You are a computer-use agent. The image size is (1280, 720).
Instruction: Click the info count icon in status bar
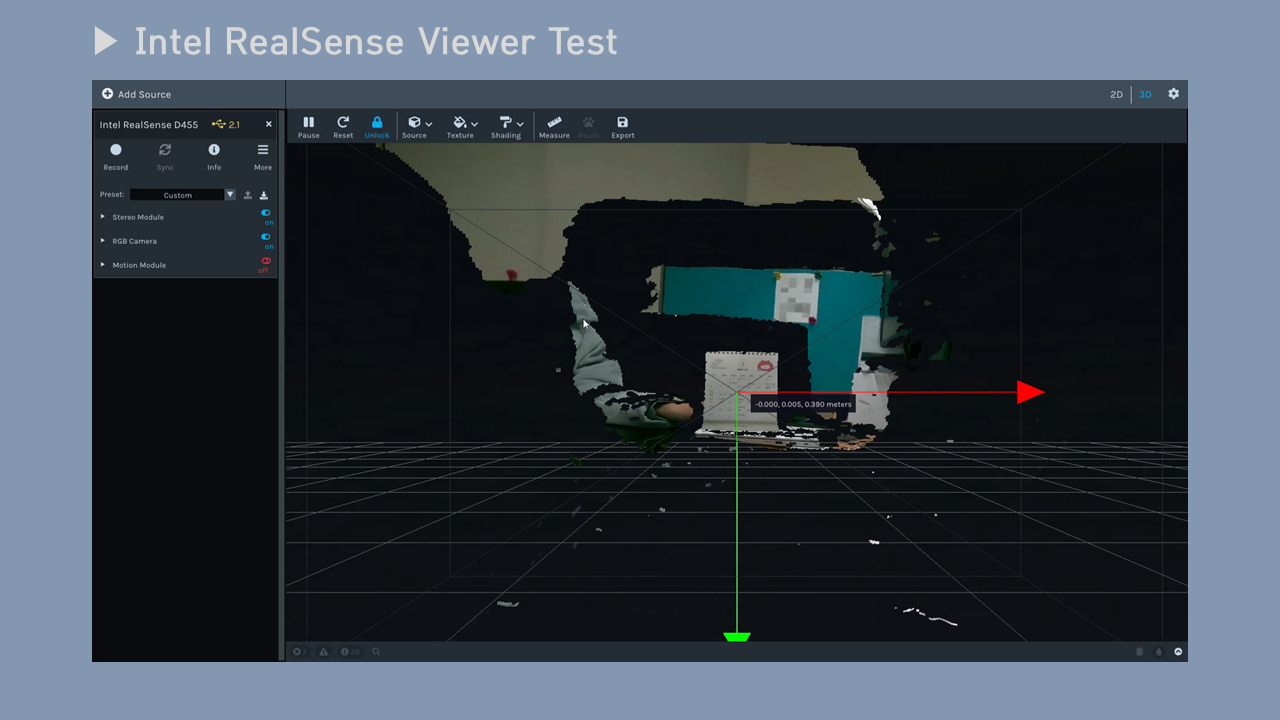point(349,652)
